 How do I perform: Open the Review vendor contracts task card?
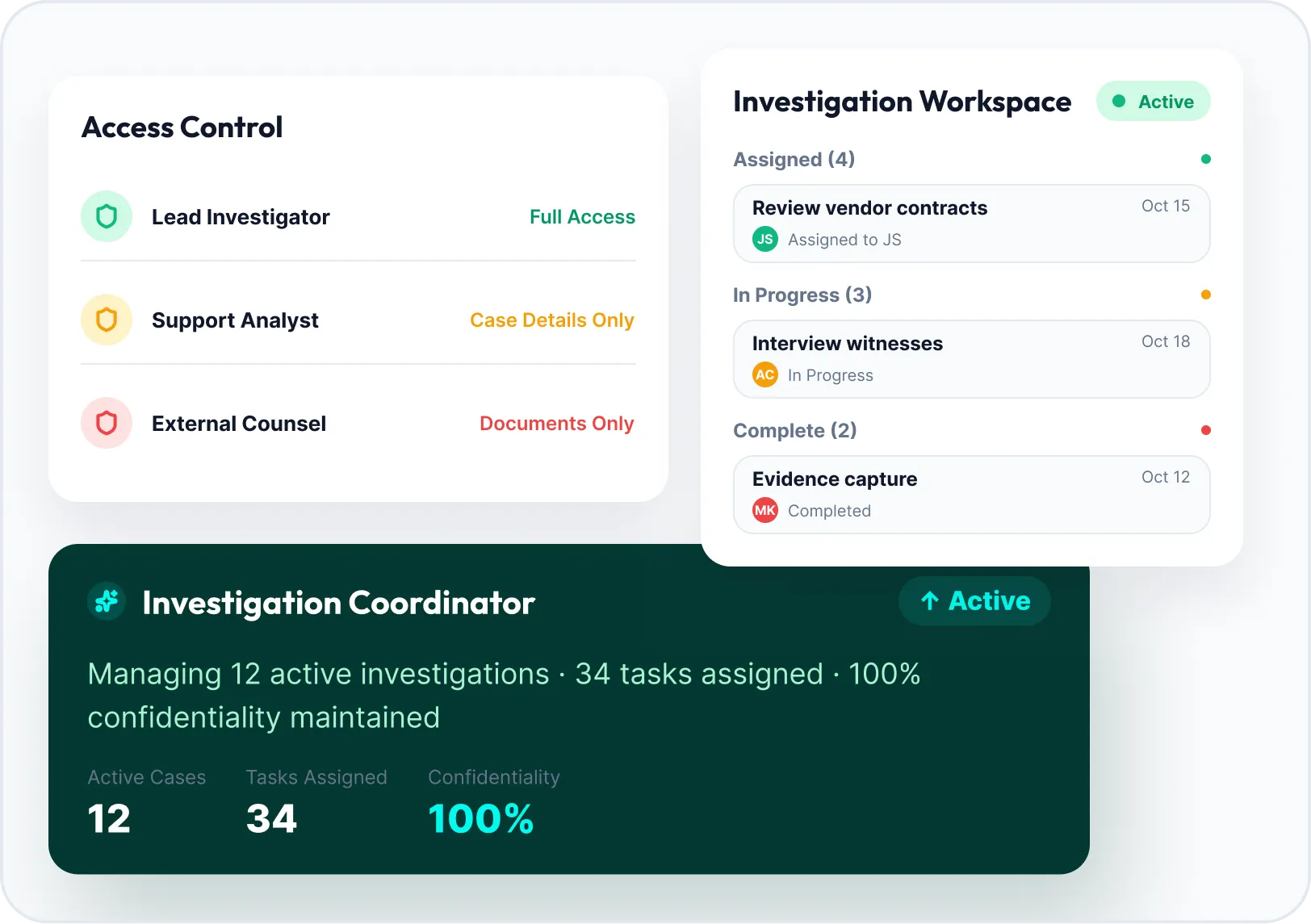point(972,224)
